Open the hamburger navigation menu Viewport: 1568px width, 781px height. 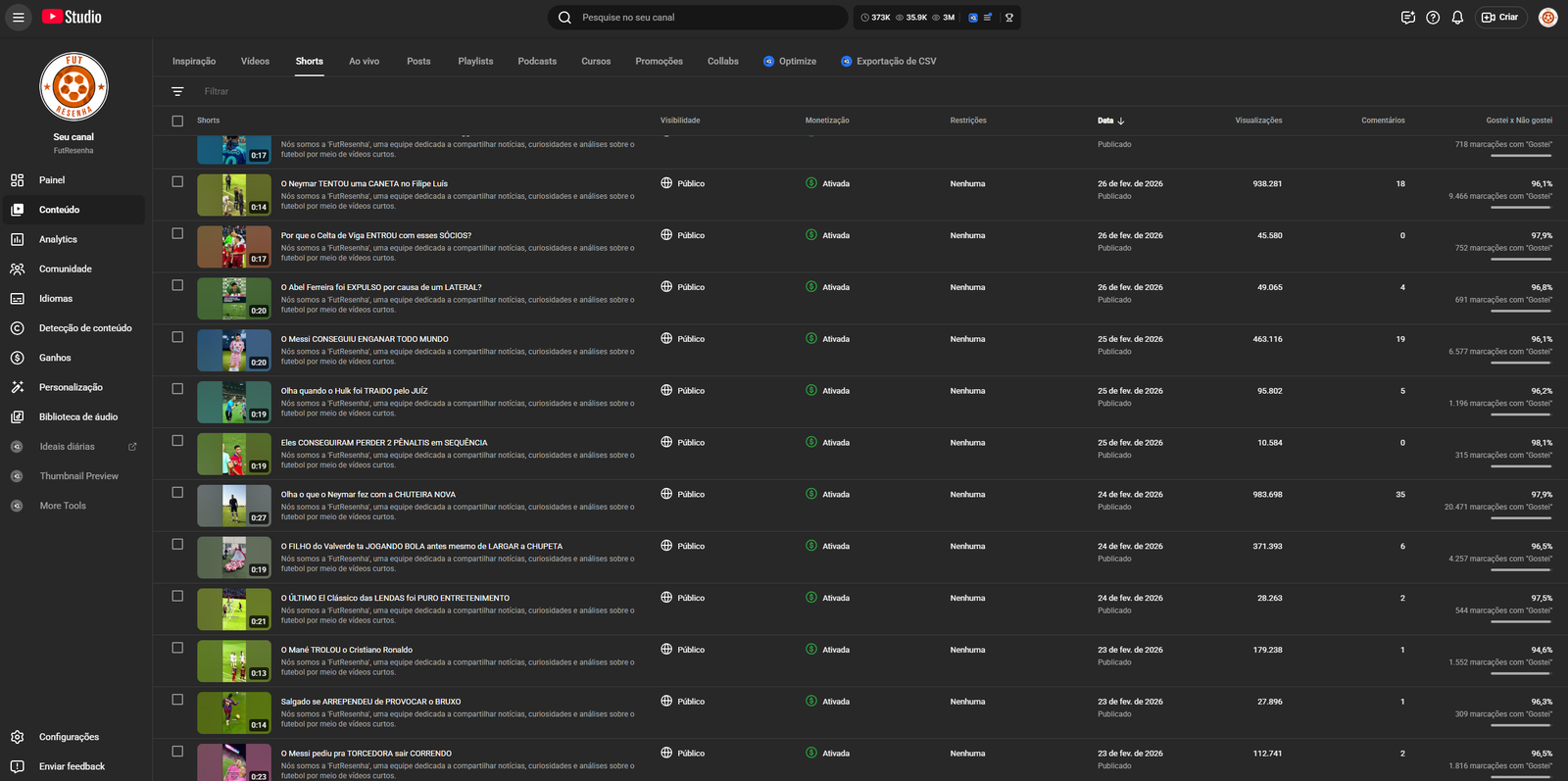pyautogui.click(x=19, y=17)
